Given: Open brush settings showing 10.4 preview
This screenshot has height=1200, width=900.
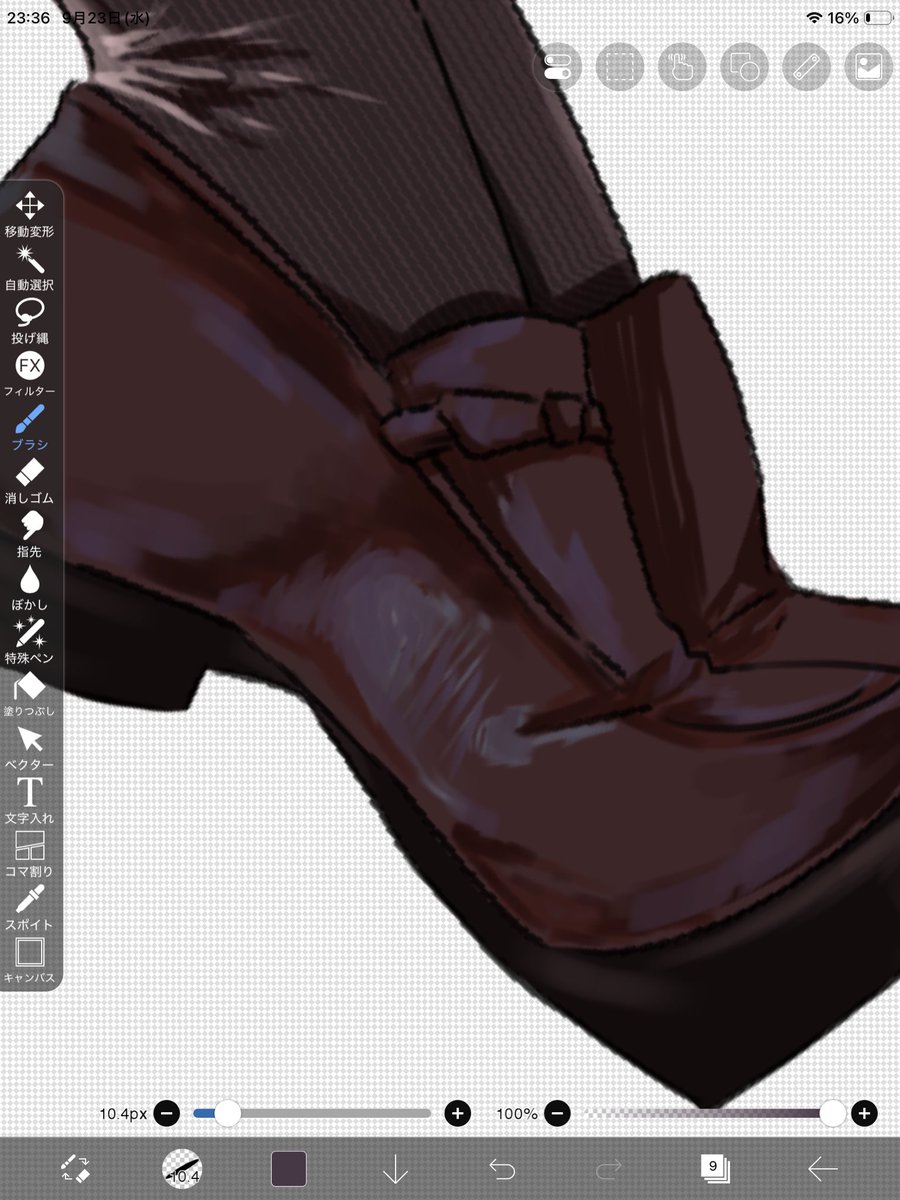Looking at the screenshot, I should 182,1168.
